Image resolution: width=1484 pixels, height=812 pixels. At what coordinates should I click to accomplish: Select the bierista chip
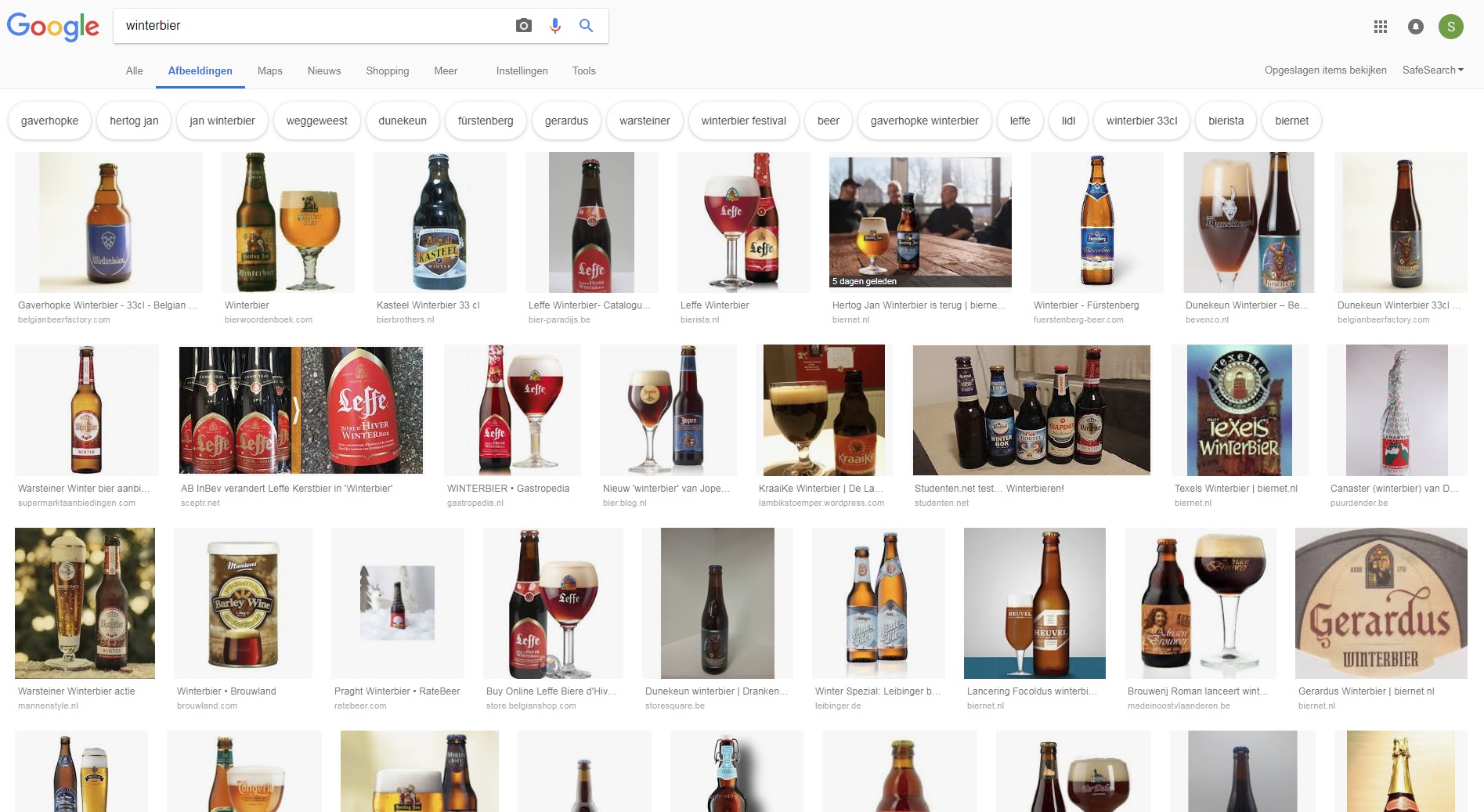1226,121
